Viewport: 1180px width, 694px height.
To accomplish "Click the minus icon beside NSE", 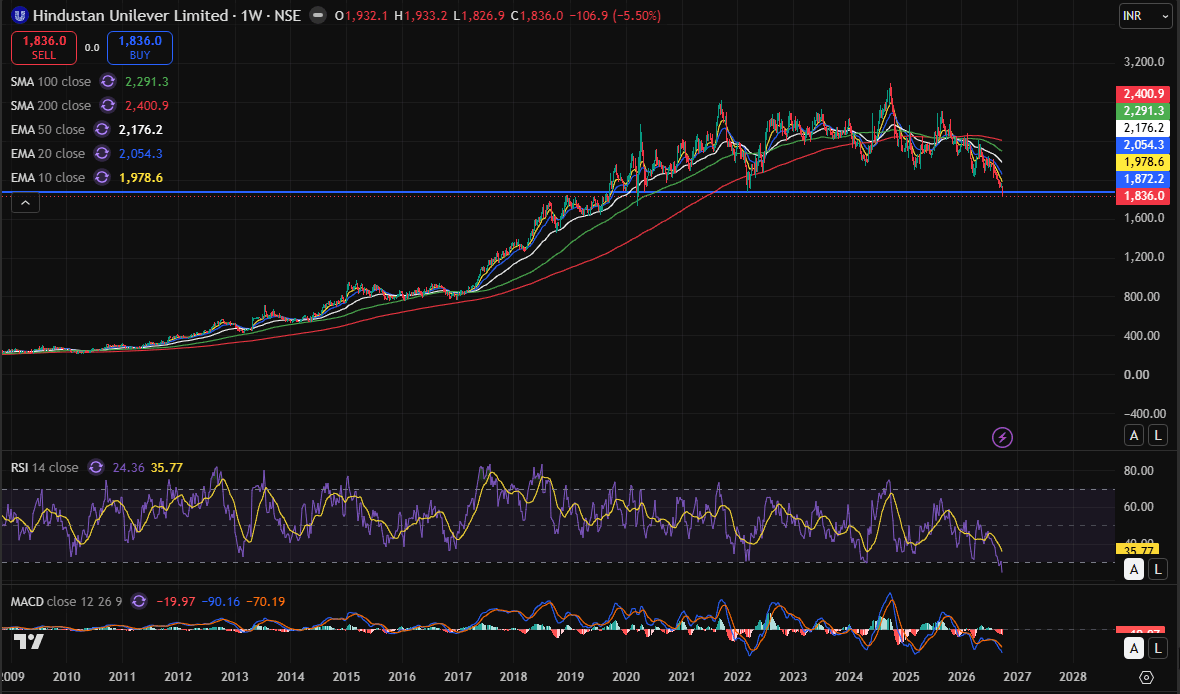I will 318,15.
